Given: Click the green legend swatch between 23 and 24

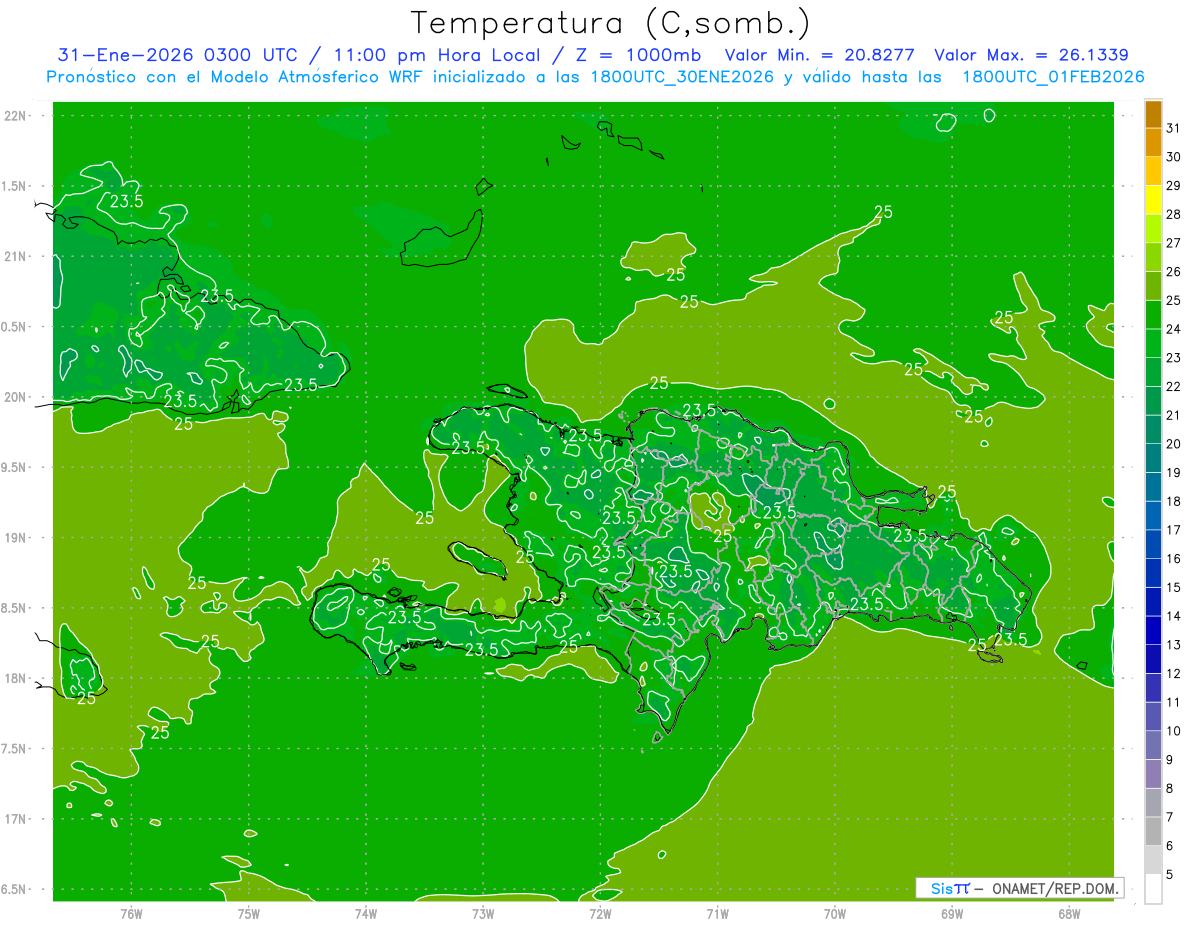Looking at the screenshot, I should (x=1153, y=343).
